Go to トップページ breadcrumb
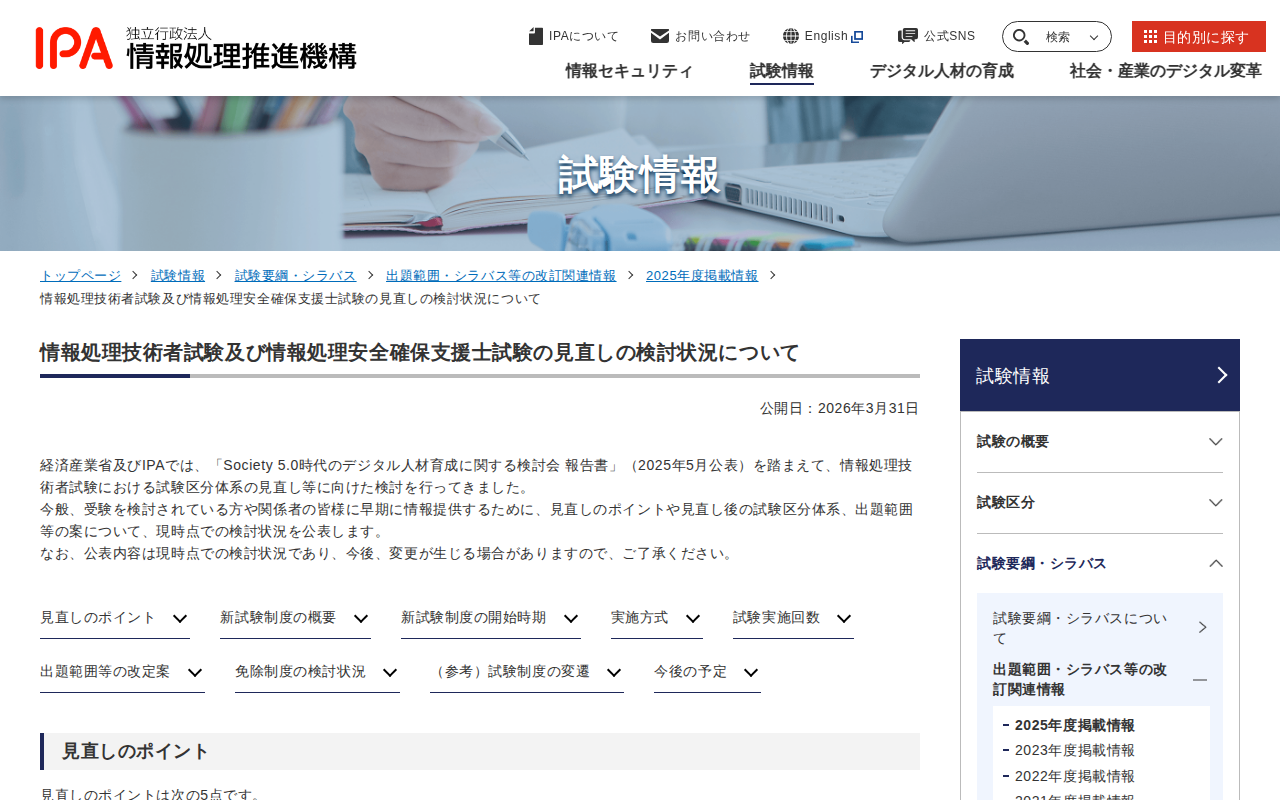Viewport: 1280px width, 800px height. (80, 276)
